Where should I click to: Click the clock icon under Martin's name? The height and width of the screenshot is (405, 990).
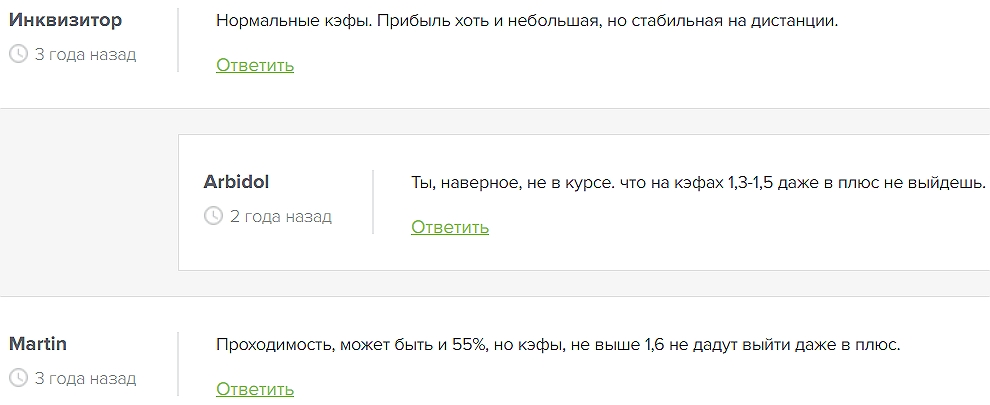tap(18, 379)
